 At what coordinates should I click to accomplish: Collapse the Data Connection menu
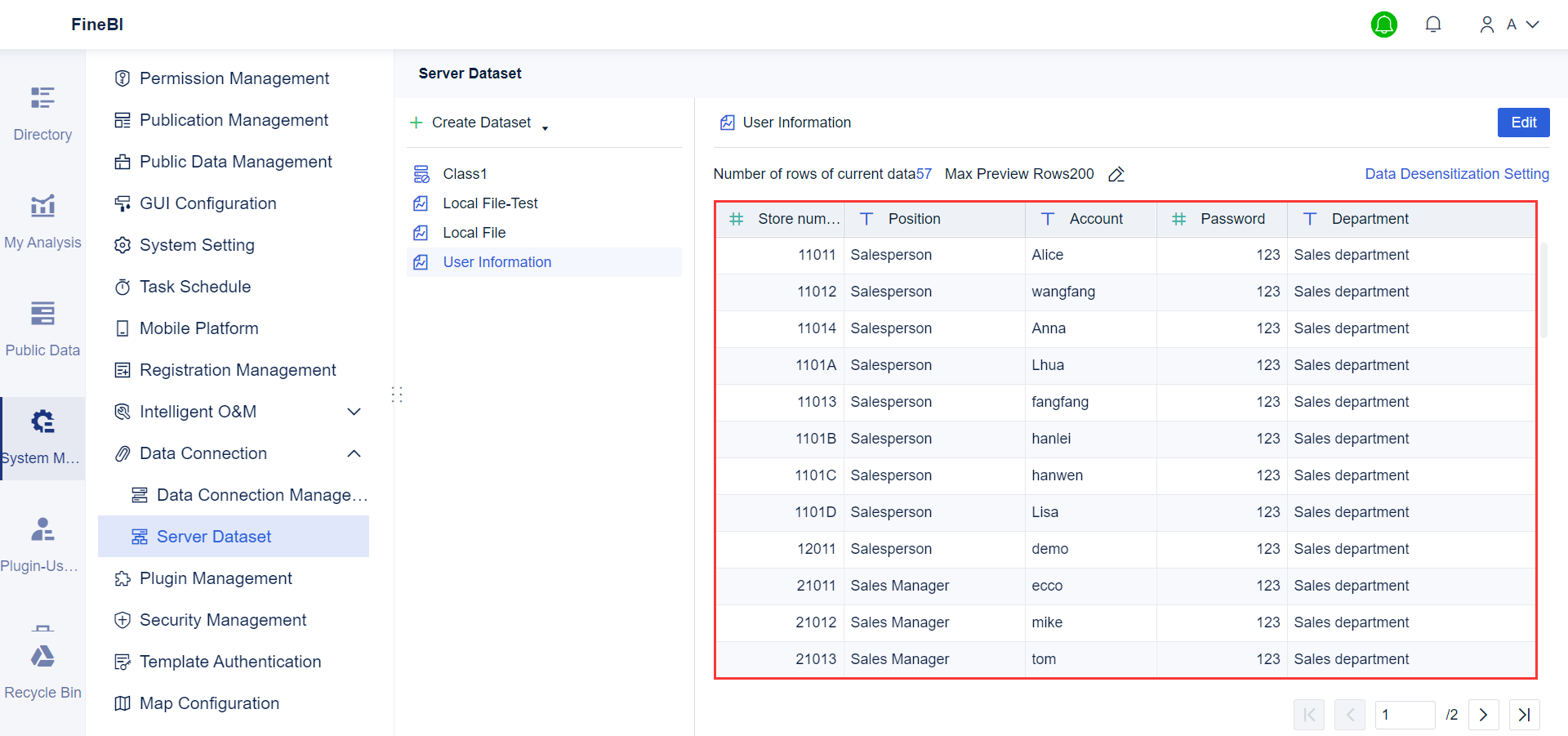354,453
